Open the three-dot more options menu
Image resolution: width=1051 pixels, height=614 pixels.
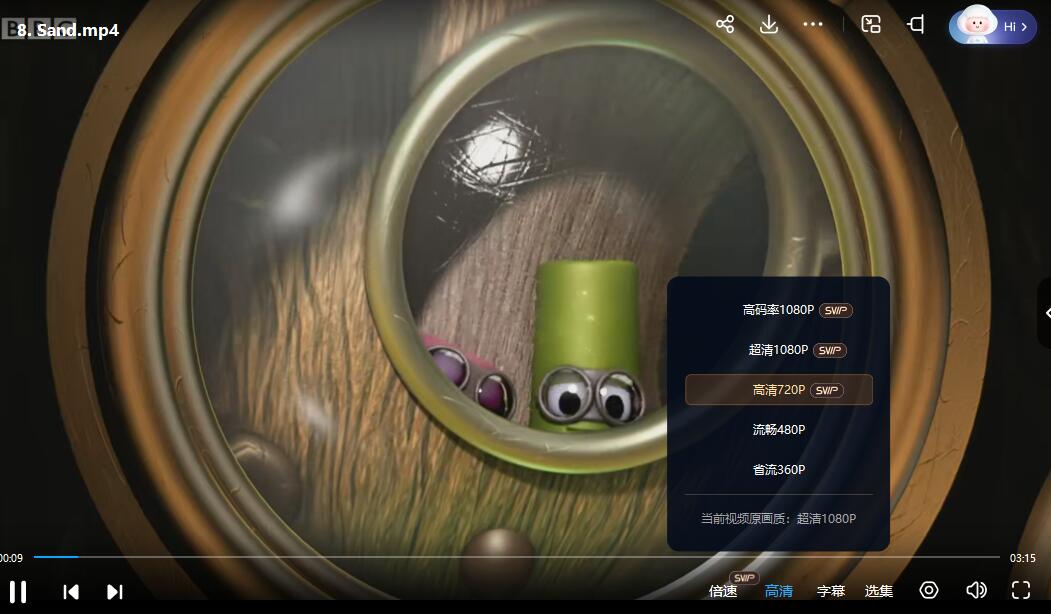pyautogui.click(x=812, y=25)
